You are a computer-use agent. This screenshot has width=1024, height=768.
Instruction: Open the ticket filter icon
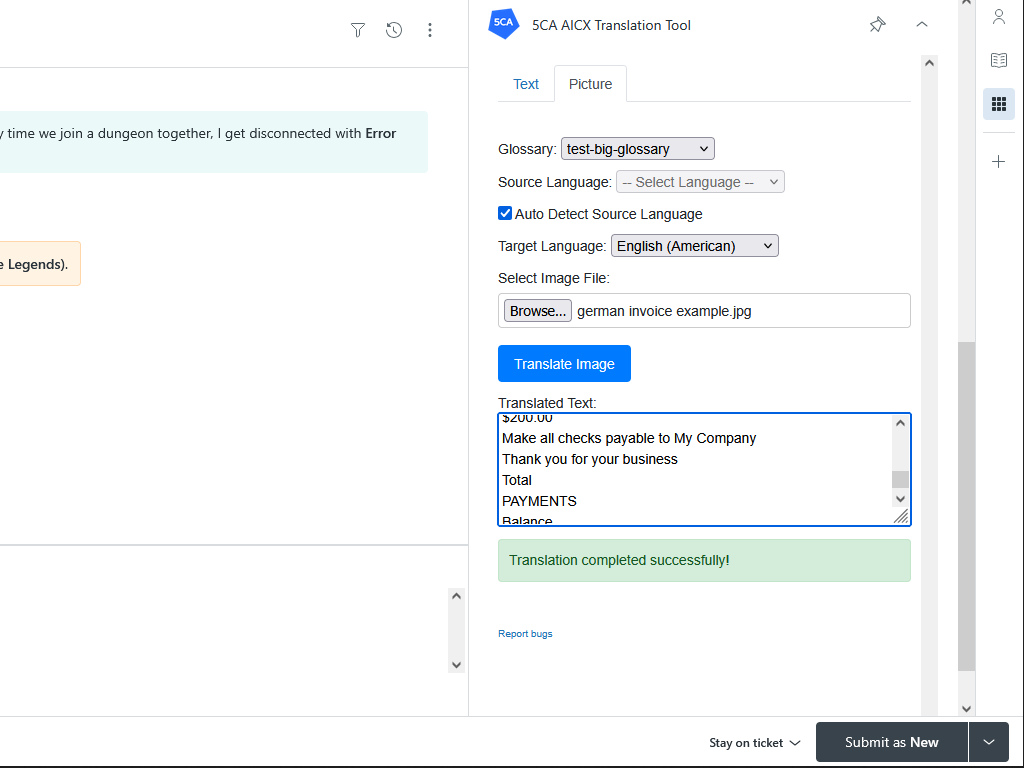[357, 30]
